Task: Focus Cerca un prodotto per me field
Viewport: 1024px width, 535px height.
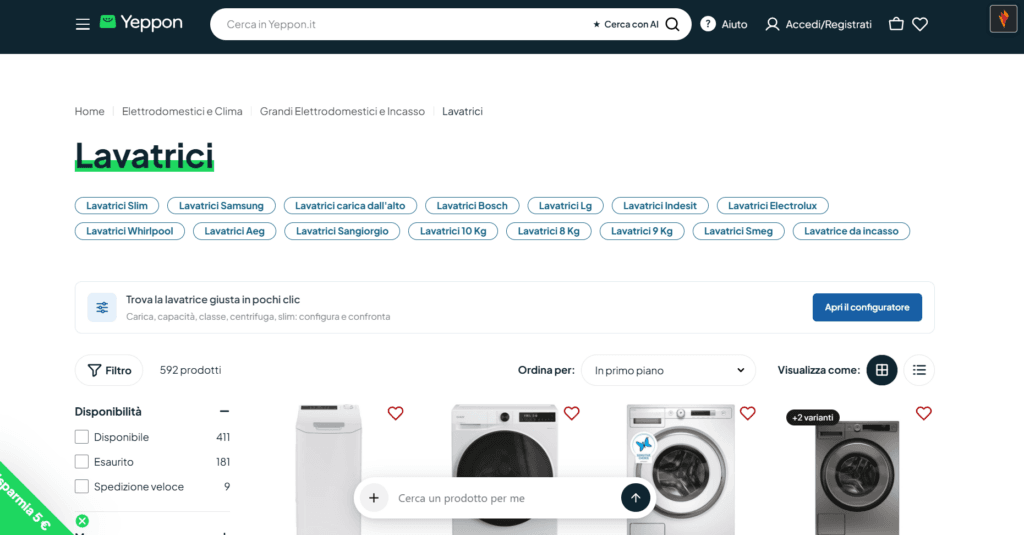Action: pos(503,498)
